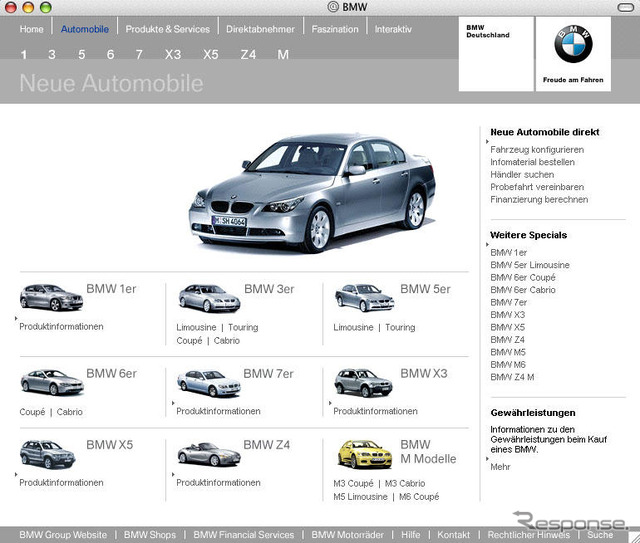Open the yellow M Modelle car thumbnail
This screenshot has width=640, height=543.
point(364,454)
